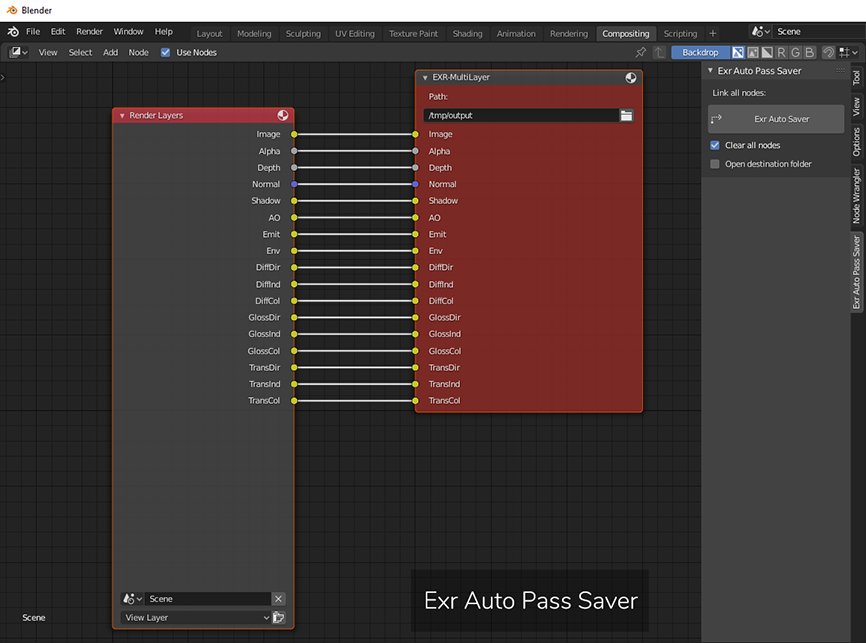Viewport: 866px width, 643px height.
Task: Open the Render menu
Action: coord(89,31)
